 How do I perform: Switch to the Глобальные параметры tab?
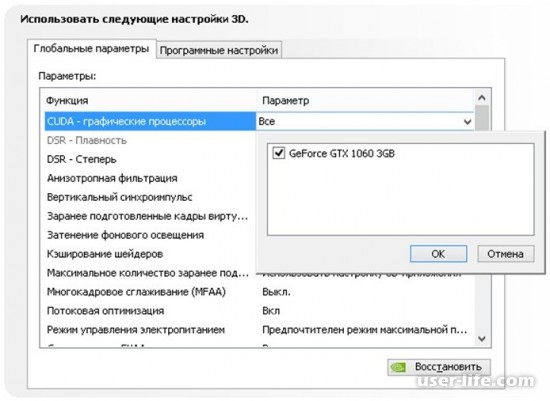91,48
